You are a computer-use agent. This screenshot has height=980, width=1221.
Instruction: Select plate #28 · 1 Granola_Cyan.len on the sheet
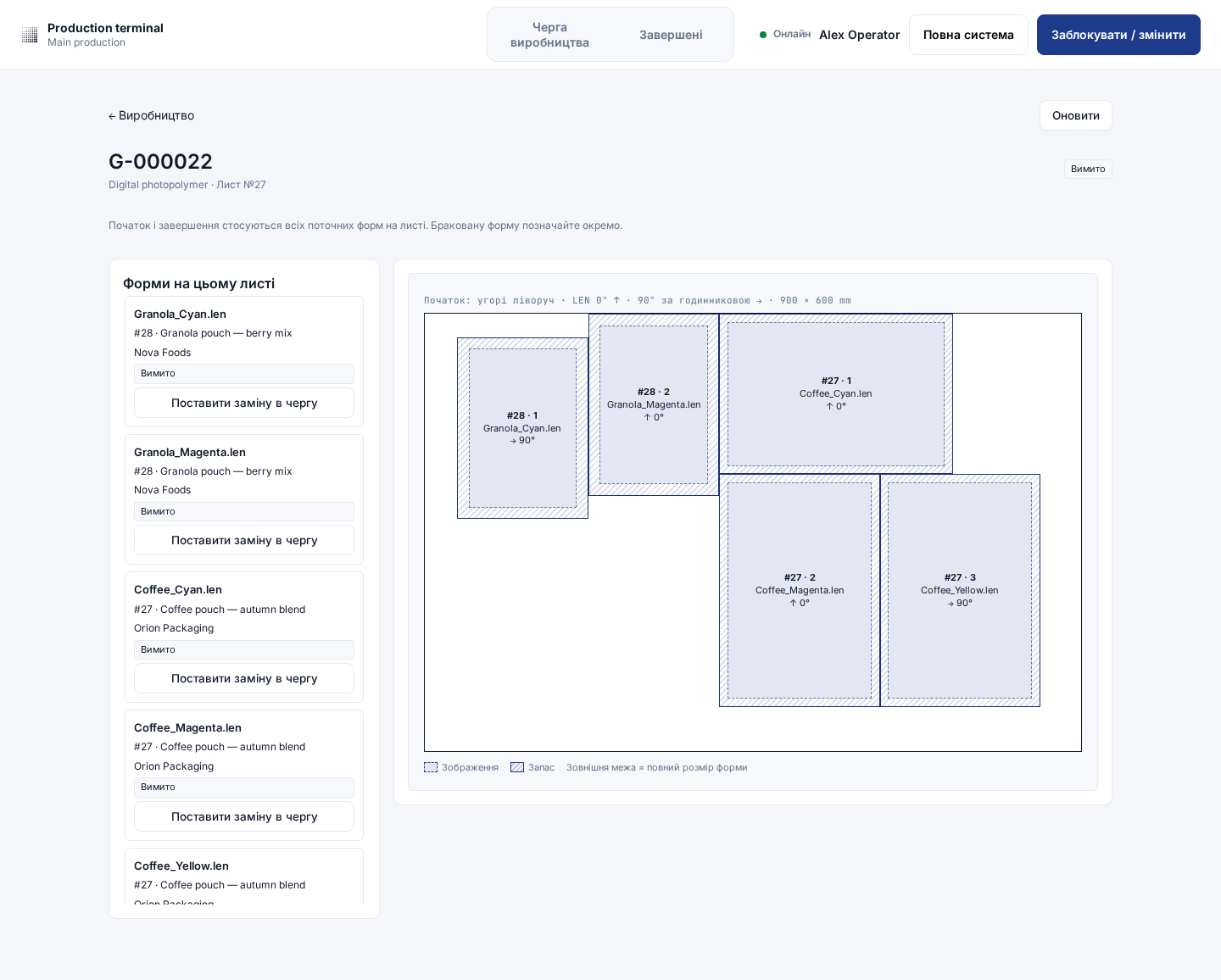pos(522,428)
